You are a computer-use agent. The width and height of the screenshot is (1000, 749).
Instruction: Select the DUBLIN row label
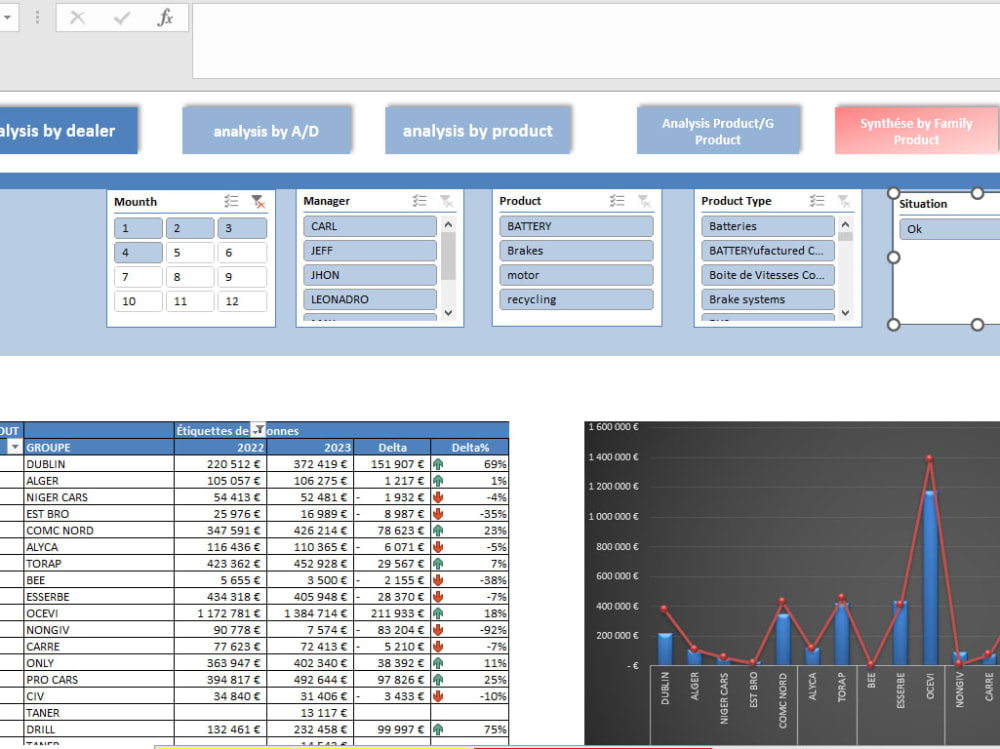pyautogui.click(x=99, y=464)
